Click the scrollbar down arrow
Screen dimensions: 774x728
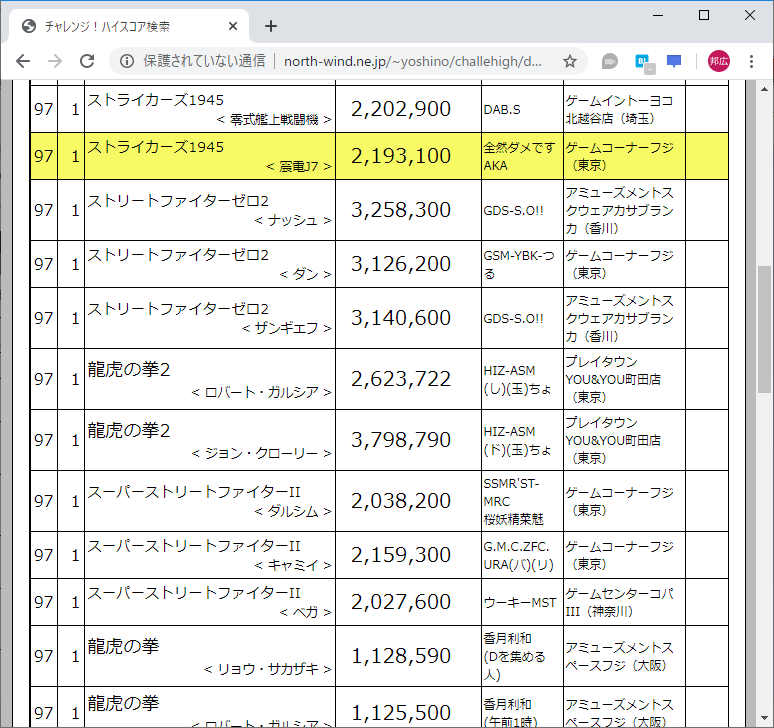[x=764, y=717]
